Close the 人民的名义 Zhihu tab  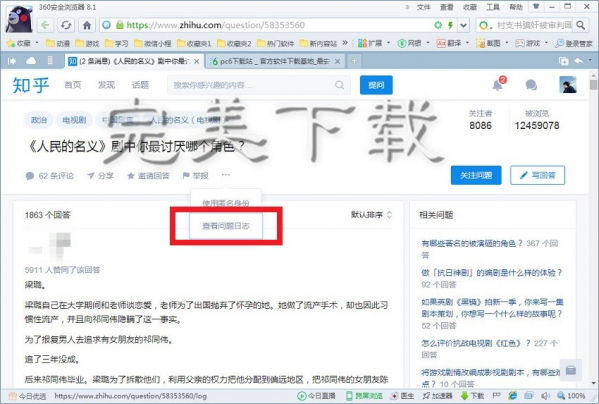click(x=196, y=61)
